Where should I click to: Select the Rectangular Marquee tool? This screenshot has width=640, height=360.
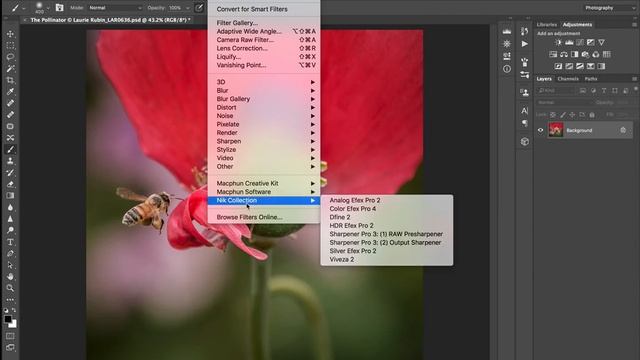(x=10, y=45)
